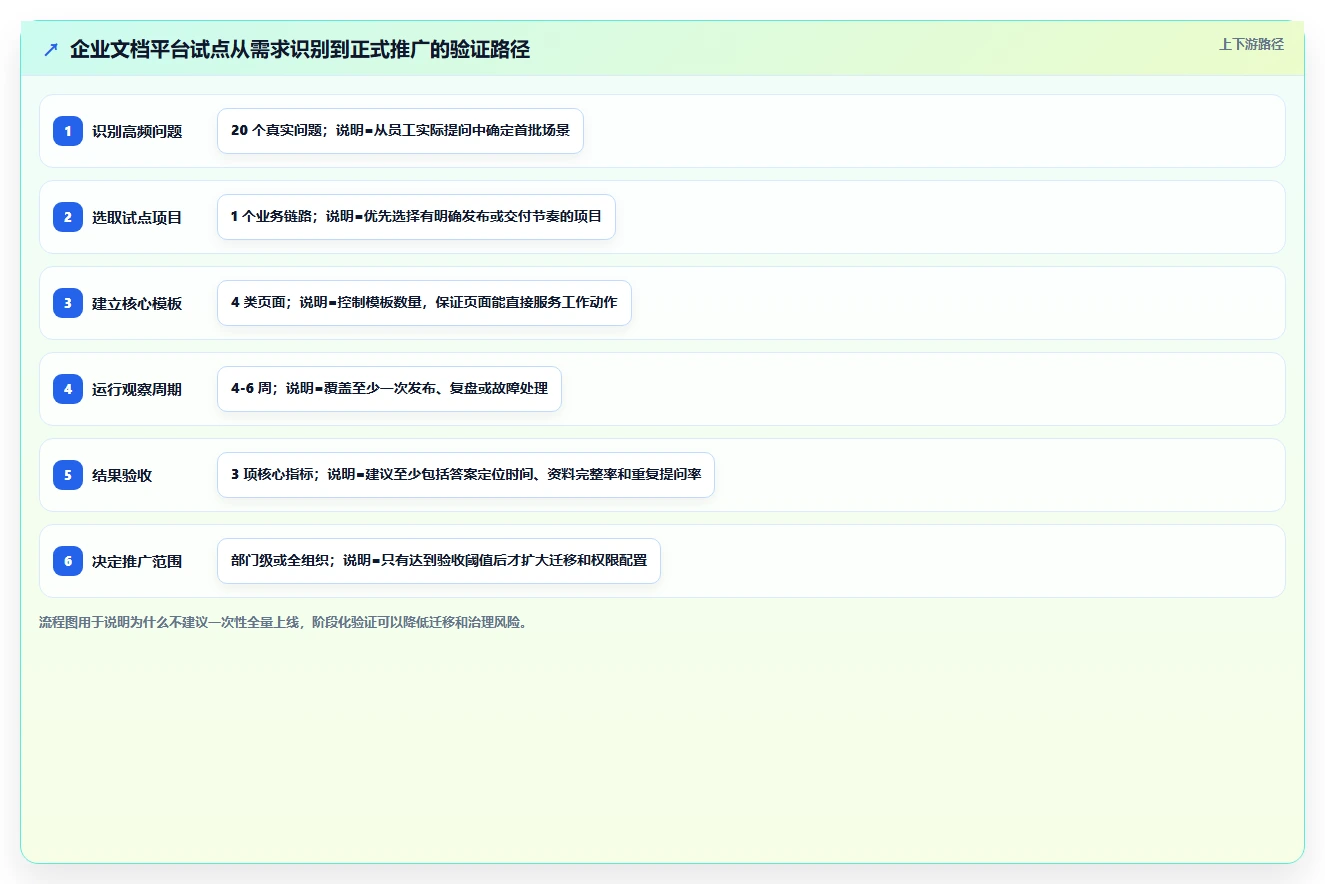Click the footnote starting with 流程图用于说明
This screenshot has width=1325, height=884.
[283, 622]
